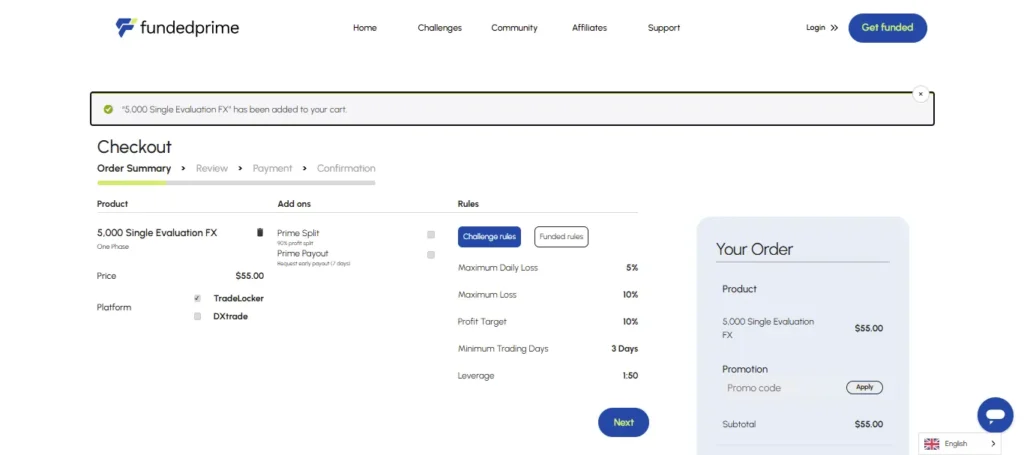Click the TradeLocker label
1024x455 pixels.
238,298
